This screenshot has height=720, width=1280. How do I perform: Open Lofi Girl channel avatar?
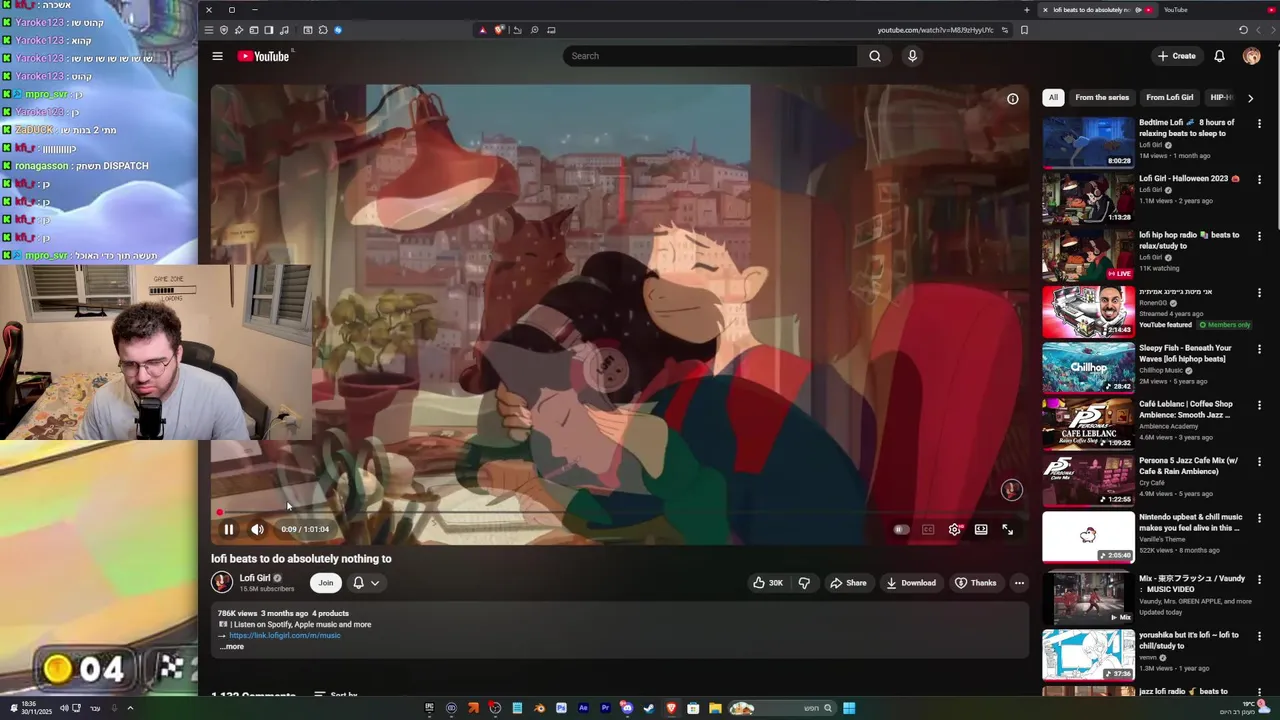tap(222, 582)
